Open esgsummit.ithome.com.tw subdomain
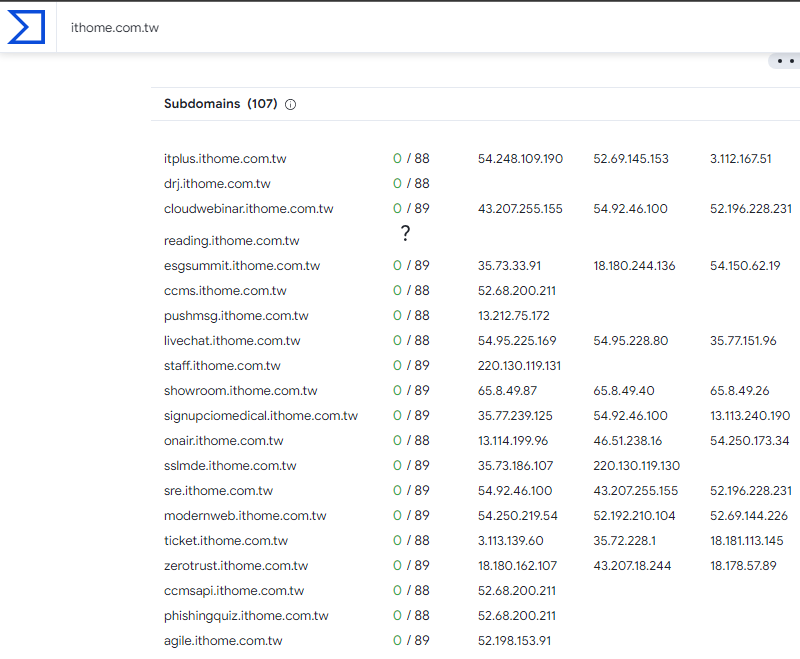This screenshot has width=800, height=659. point(242,266)
